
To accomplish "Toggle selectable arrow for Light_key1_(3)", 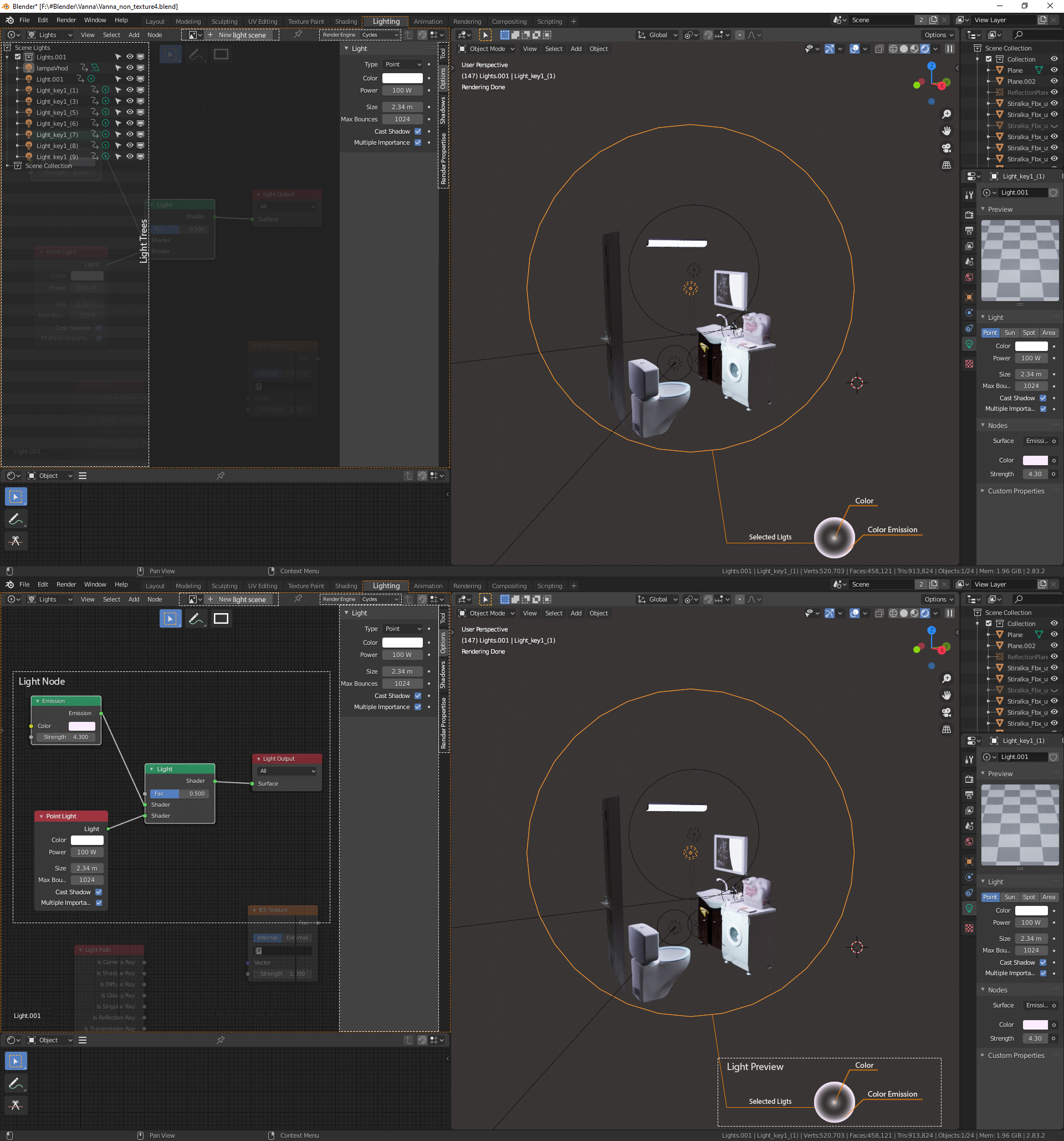I will (118, 101).
